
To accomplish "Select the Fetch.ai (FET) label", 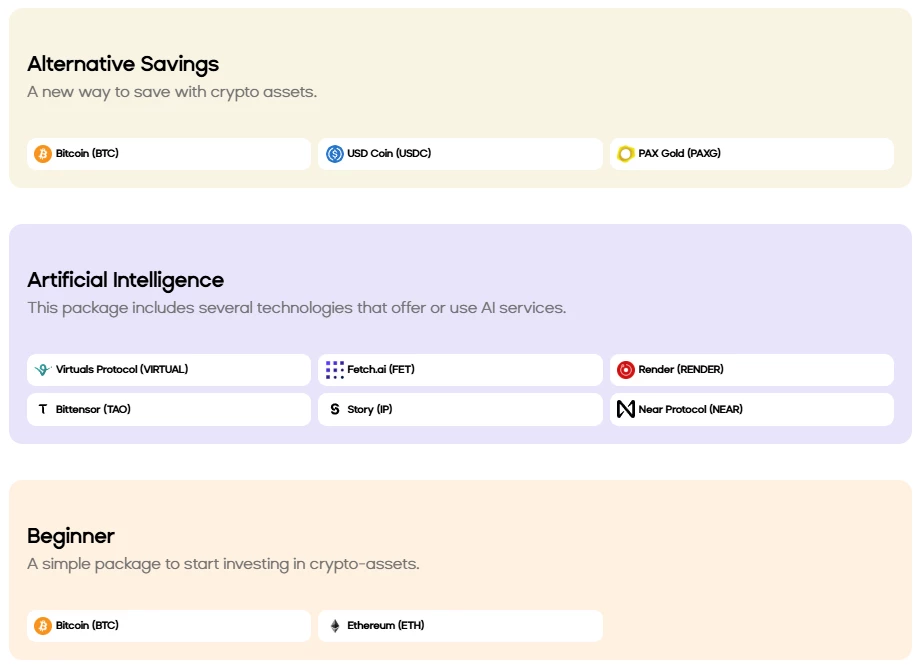I will [x=381, y=369].
